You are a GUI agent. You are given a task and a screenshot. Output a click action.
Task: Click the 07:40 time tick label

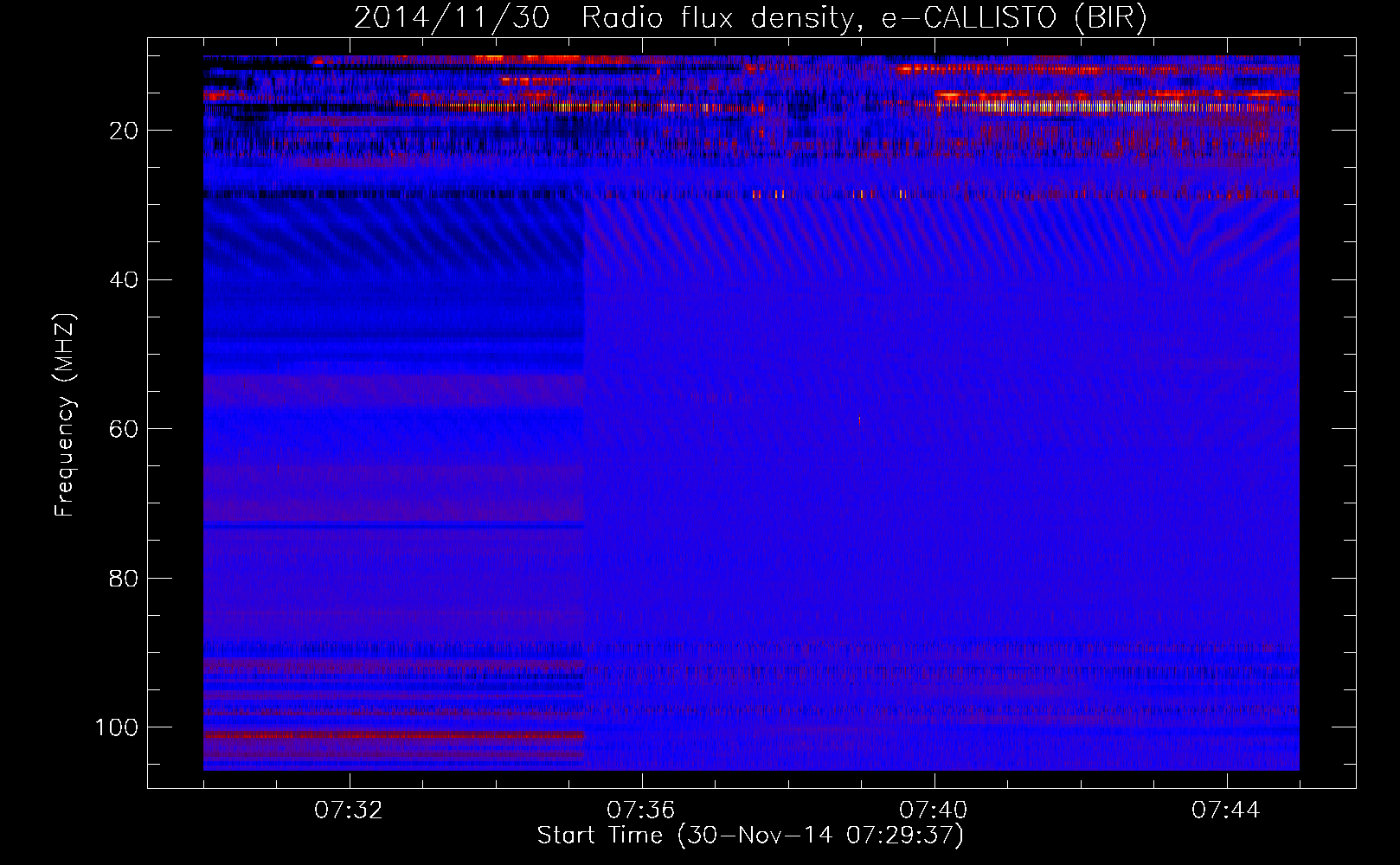[x=934, y=810]
